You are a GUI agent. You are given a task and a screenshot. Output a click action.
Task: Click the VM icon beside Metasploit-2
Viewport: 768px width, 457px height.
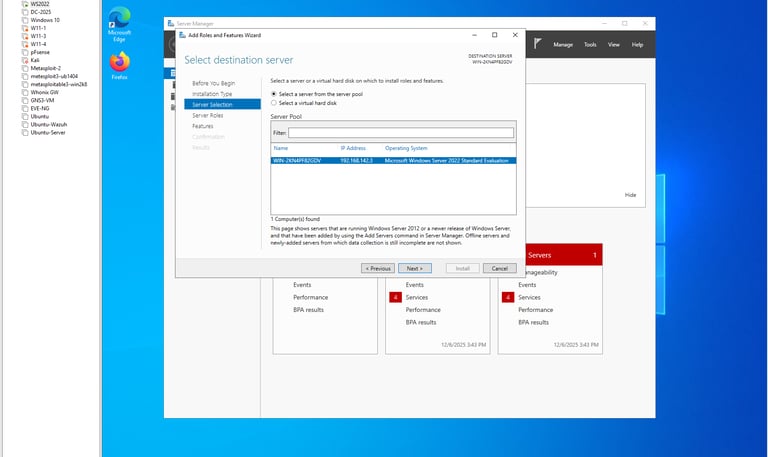pos(25,68)
